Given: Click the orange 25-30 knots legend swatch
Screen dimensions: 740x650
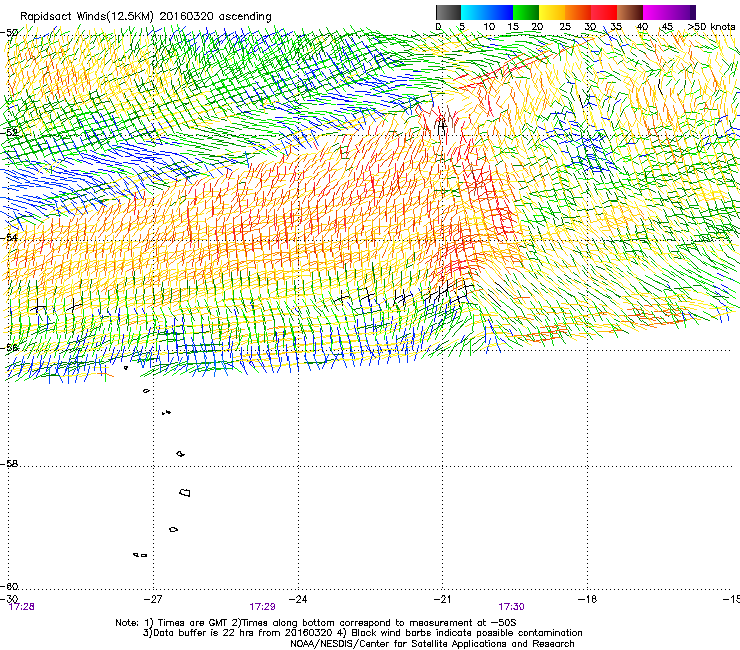Looking at the screenshot, I should tap(578, 12).
